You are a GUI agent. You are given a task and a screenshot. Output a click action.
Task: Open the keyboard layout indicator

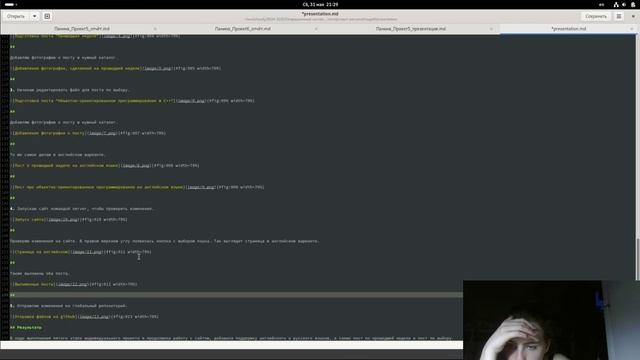tap(601, 4)
